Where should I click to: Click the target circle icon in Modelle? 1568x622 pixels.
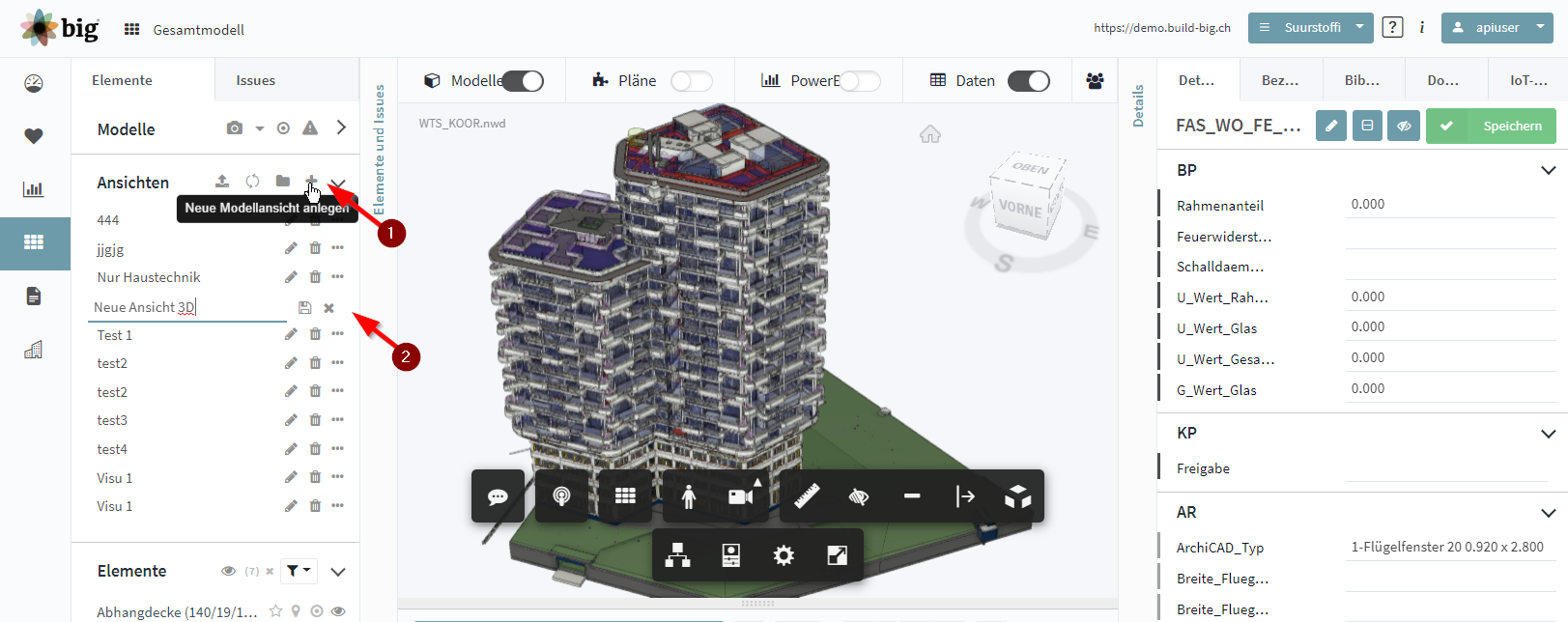pos(283,127)
